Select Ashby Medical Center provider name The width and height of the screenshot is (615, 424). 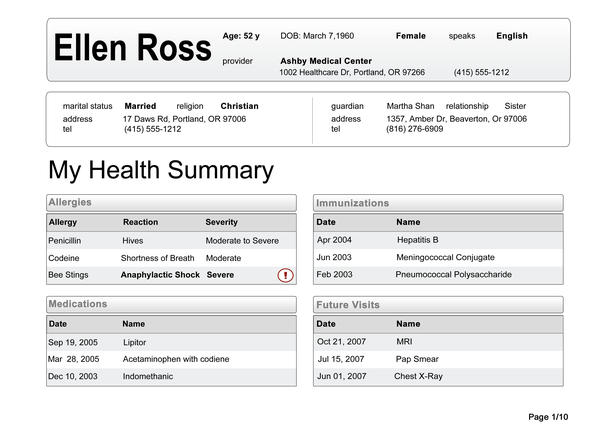point(326,61)
